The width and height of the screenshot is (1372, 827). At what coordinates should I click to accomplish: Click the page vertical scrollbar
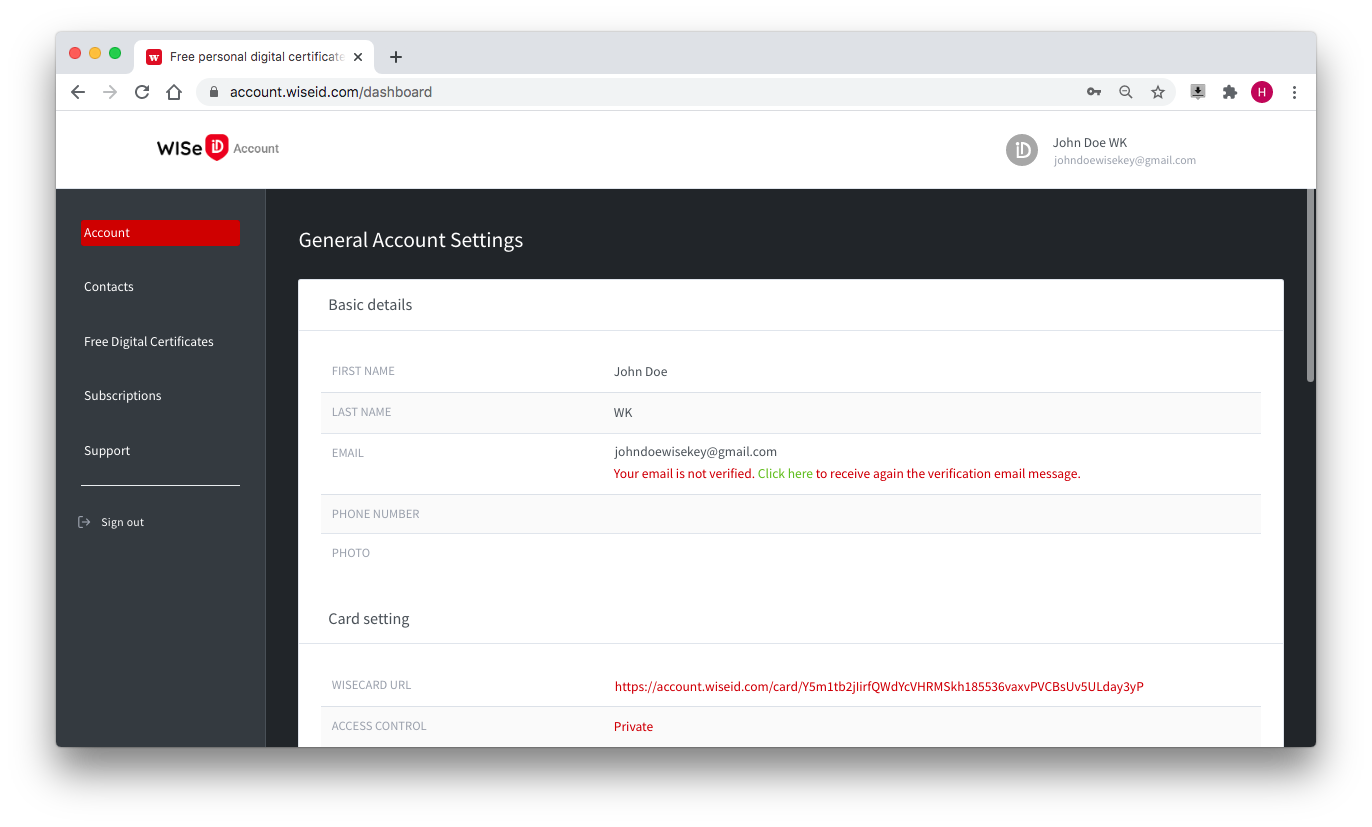1310,285
